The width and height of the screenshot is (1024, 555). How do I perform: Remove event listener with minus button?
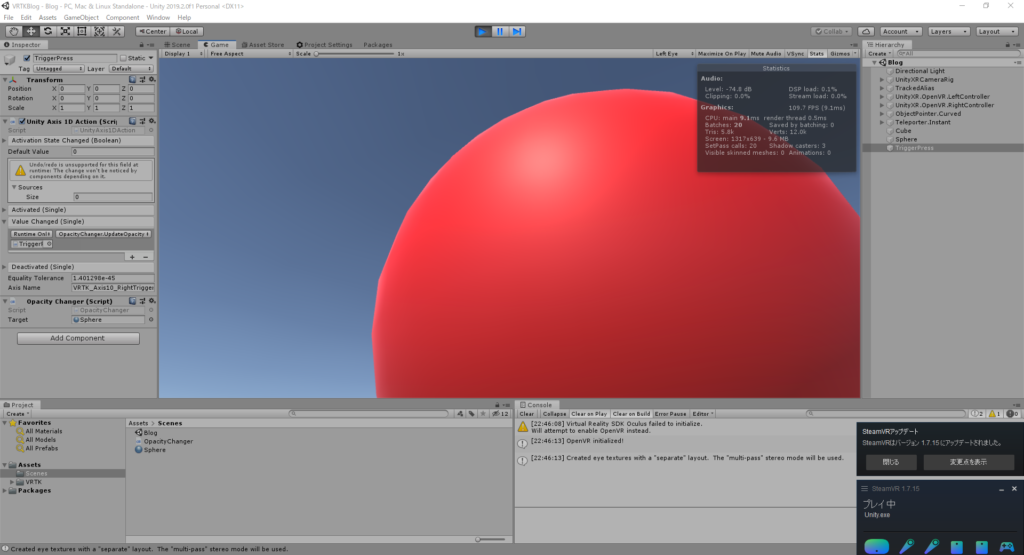point(146,257)
